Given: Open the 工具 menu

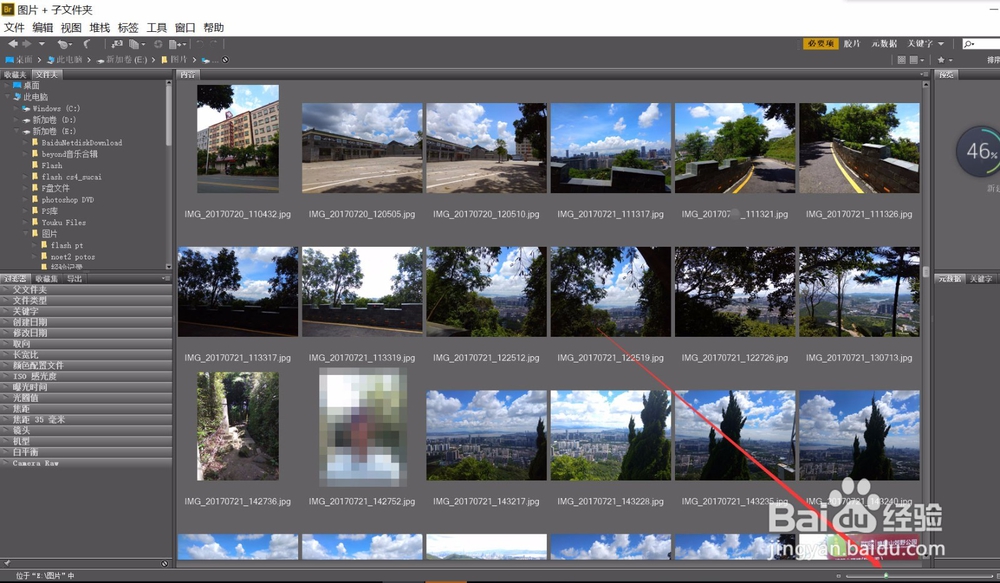Looking at the screenshot, I should (156, 27).
